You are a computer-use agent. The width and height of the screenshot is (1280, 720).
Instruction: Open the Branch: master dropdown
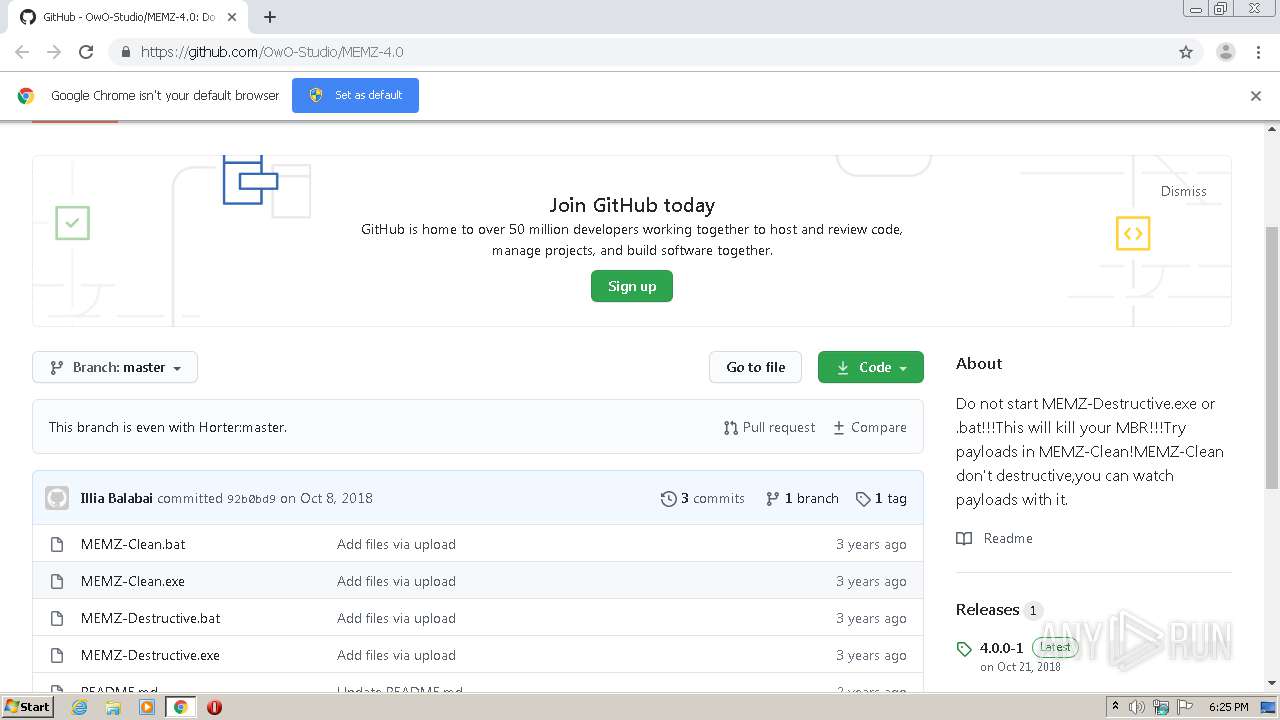[115, 367]
